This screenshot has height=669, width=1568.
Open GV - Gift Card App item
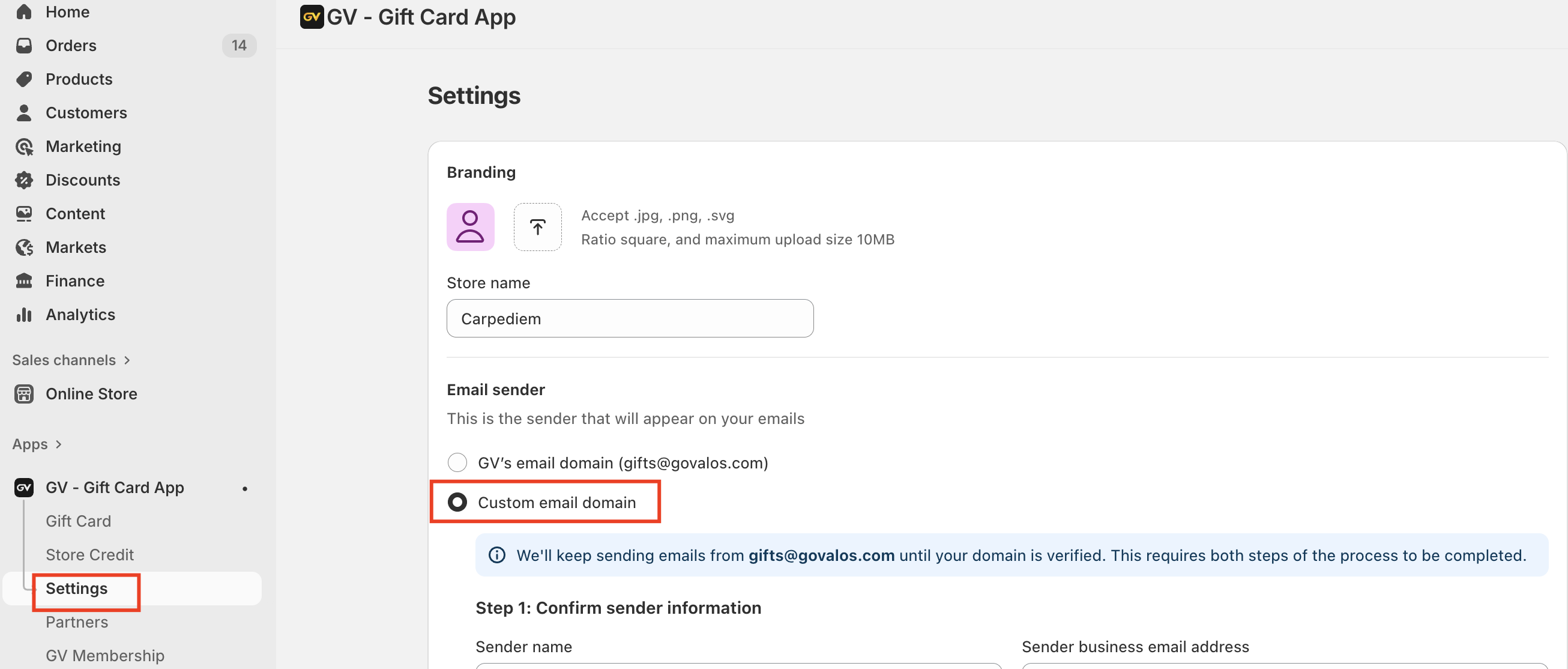(115, 488)
